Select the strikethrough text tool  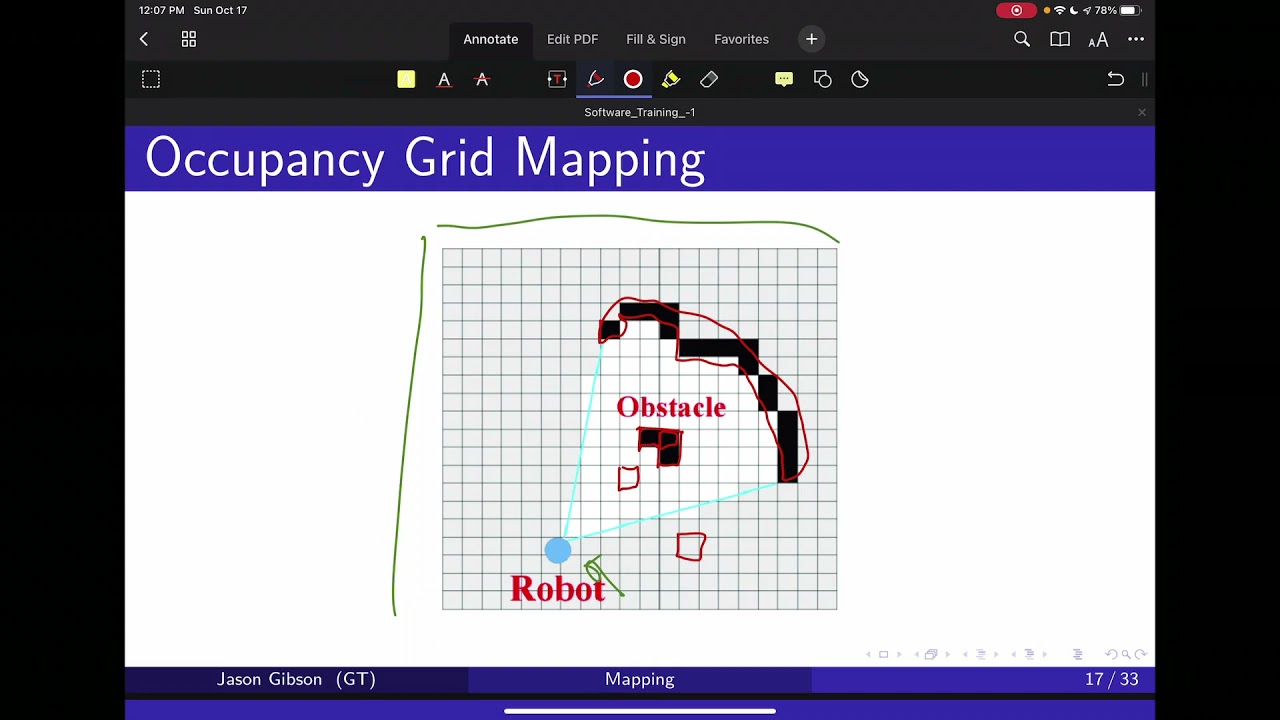coord(482,79)
